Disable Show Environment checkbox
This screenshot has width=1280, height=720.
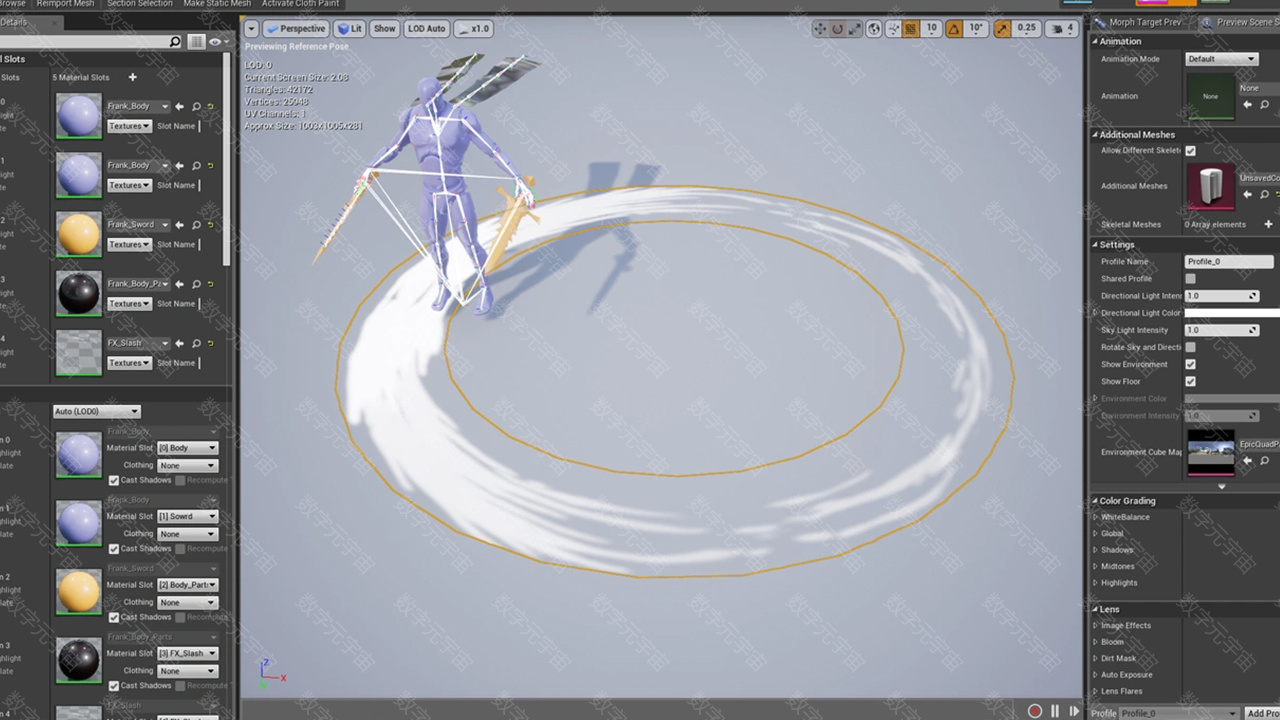(1190, 364)
